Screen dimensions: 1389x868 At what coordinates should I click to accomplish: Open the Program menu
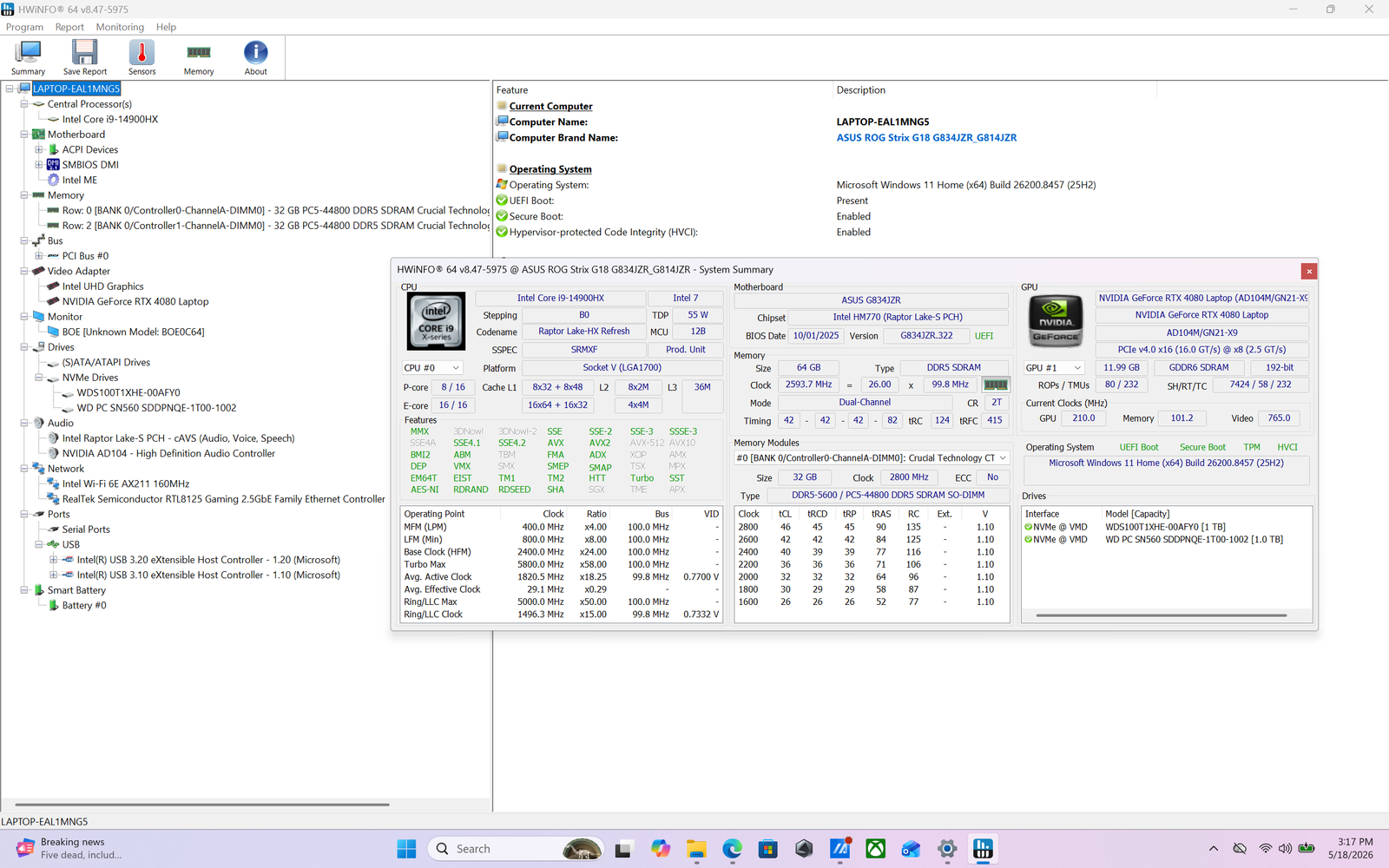click(x=24, y=27)
